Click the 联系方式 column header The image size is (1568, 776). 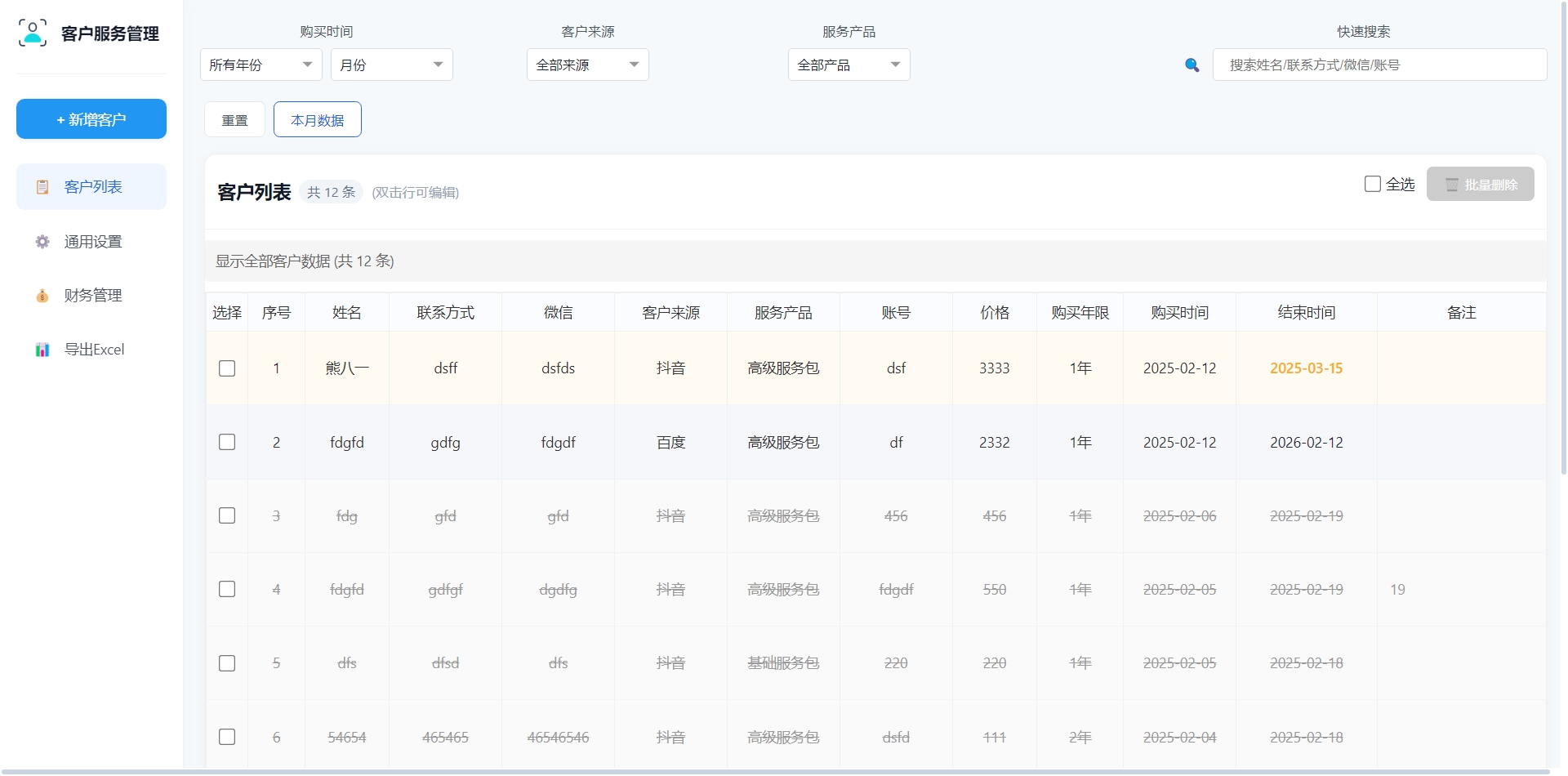[x=446, y=313]
